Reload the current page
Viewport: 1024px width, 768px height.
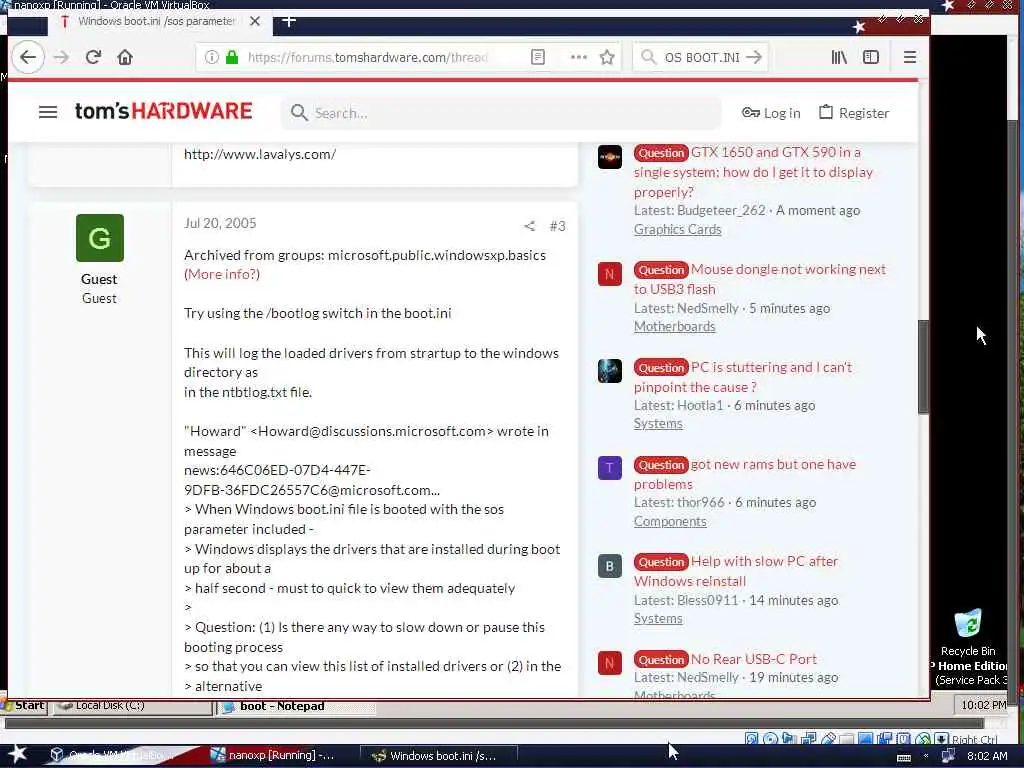point(93,57)
